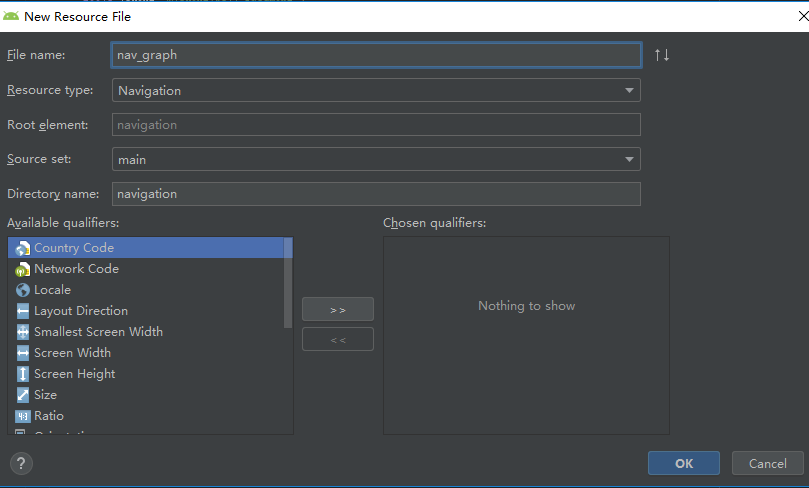The image size is (809, 488).
Task: Close the New Resource File dialog
Action: click(x=803, y=16)
